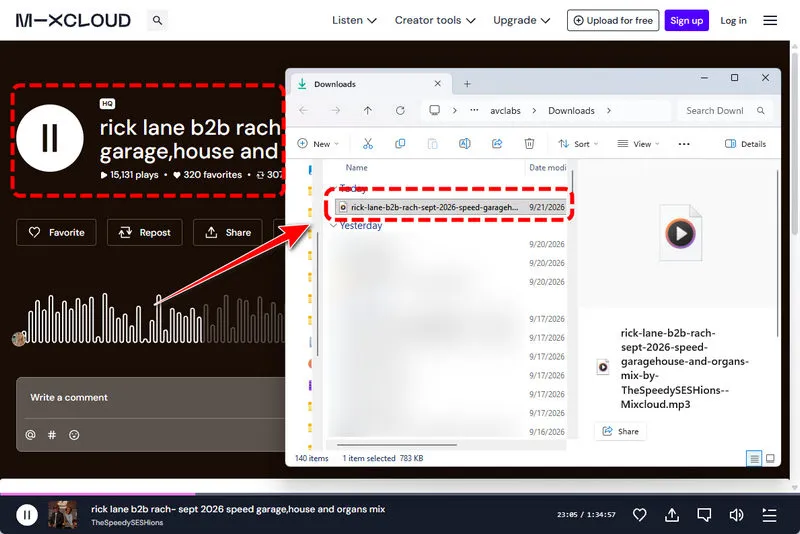Click the avclabs breadcrumb

(x=505, y=111)
